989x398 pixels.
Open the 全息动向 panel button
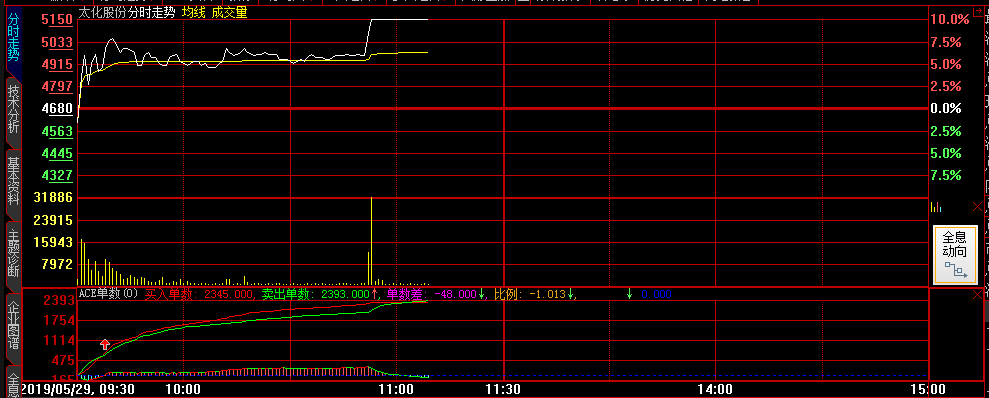click(955, 255)
